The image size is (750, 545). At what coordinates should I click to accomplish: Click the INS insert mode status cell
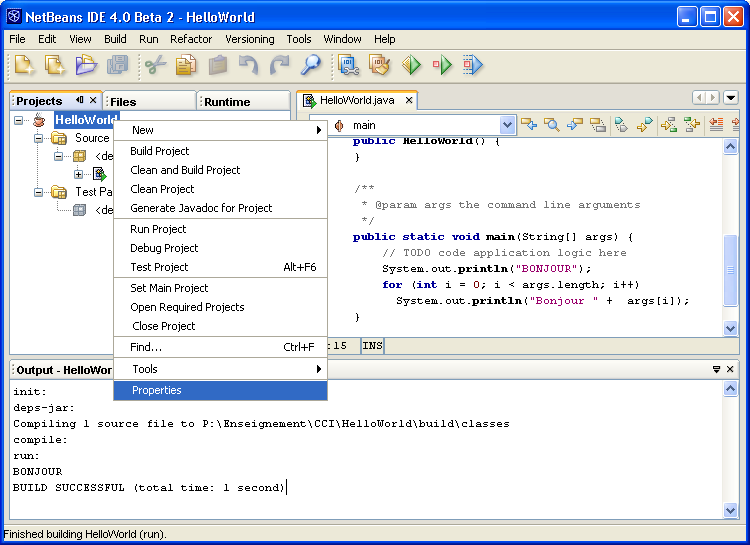coord(372,345)
